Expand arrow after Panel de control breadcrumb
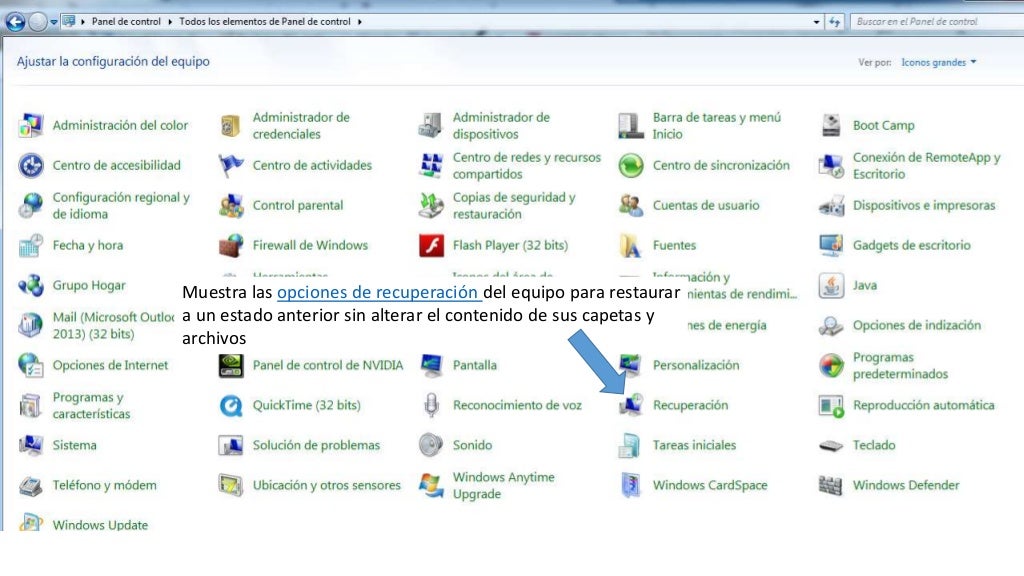This screenshot has width=1024, height=576. click(170, 22)
